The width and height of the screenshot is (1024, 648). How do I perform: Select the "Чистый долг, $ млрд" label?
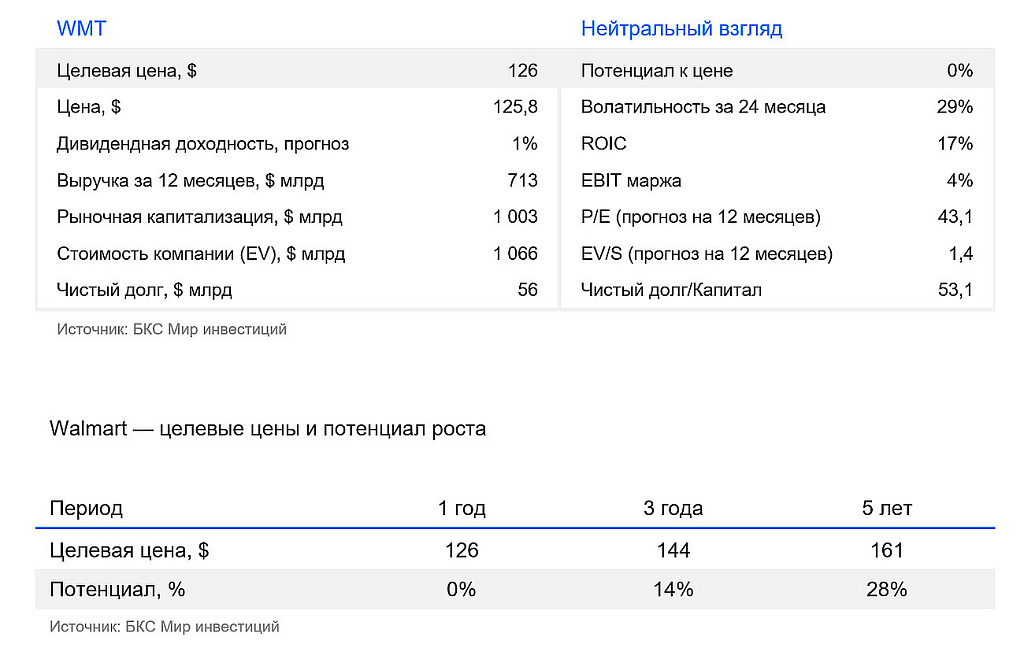(x=144, y=290)
